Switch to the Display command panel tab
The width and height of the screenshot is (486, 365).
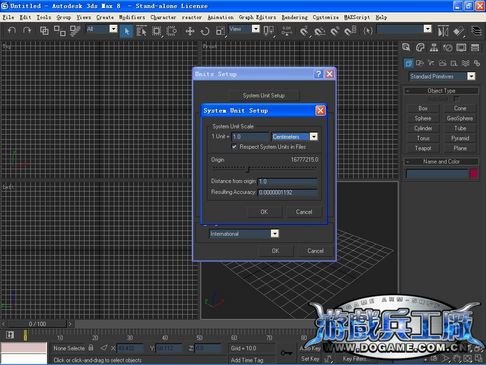point(461,47)
